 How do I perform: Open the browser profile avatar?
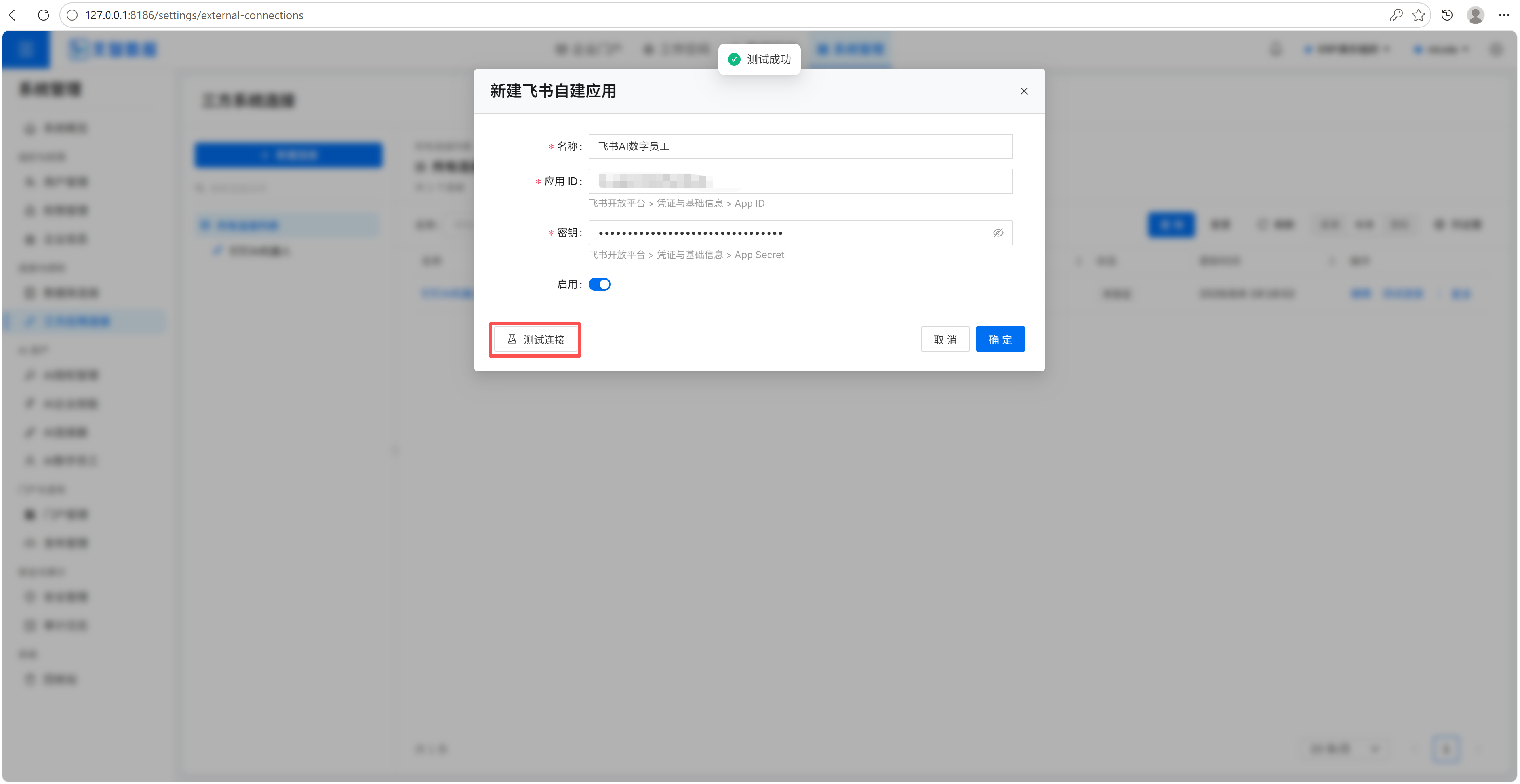click(1475, 15)
